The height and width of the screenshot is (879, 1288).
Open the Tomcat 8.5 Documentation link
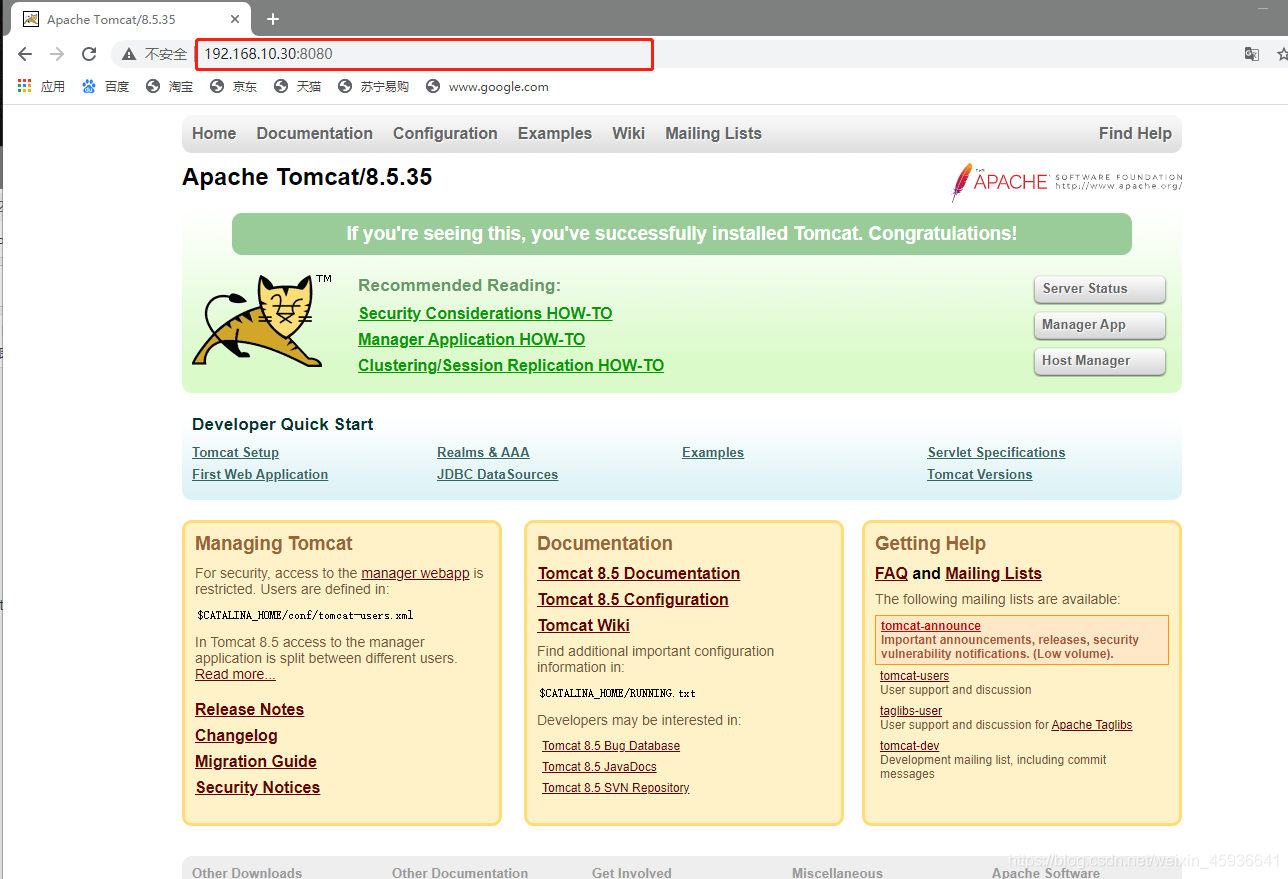coord(639,573)
